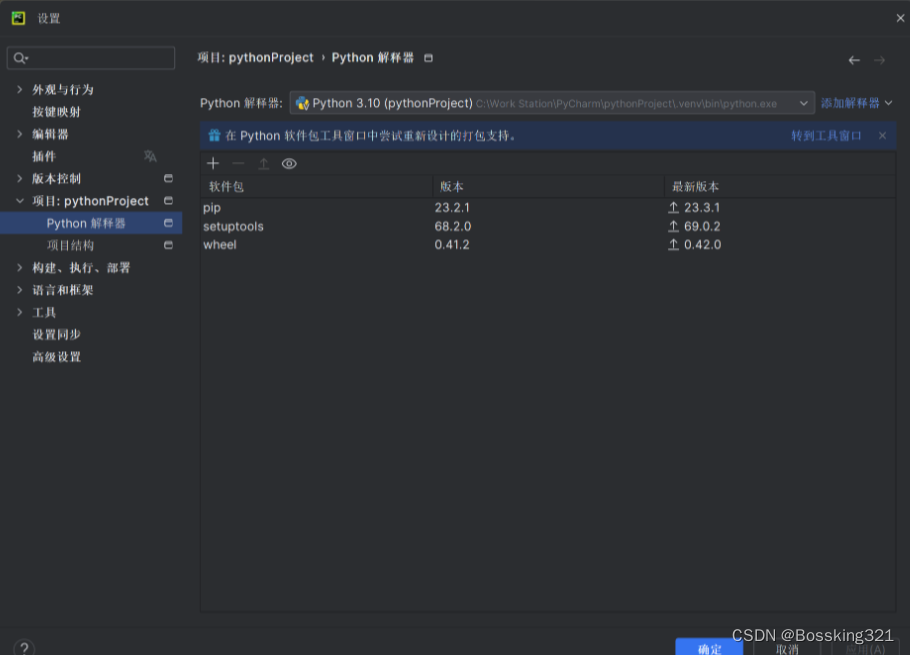This screenshot has width=910, height=655.
Task: Click the 确定 button
Action: coord(709,647)
